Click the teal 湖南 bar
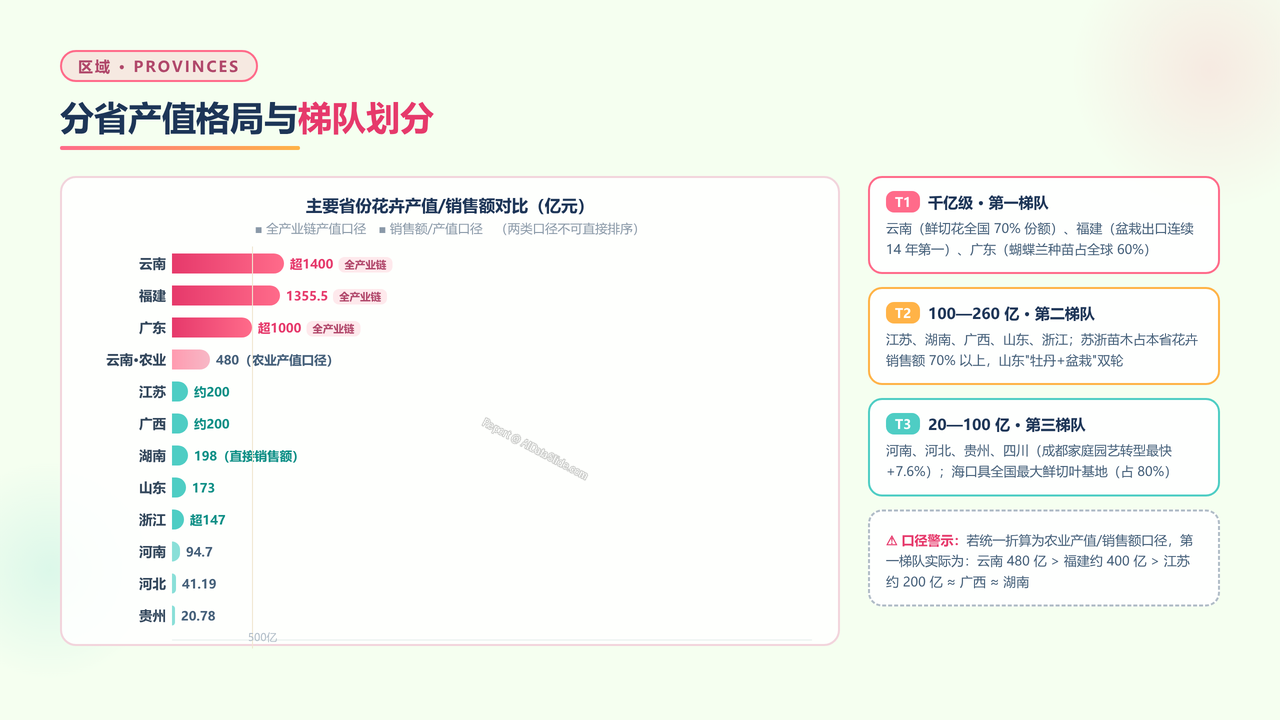The height and width of the screenshot is (720, 1280). coord(180,456)
